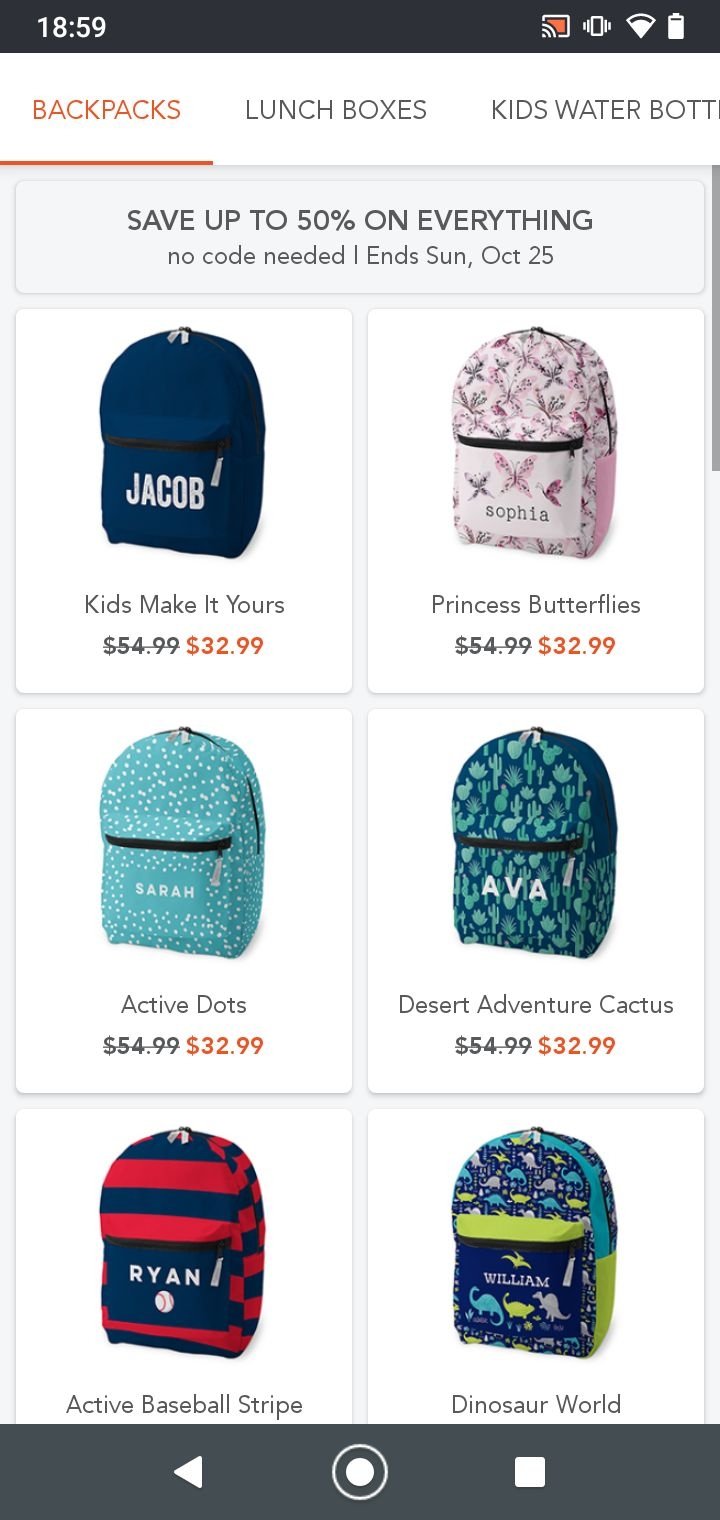Tap the battery icon in the status bar
The width and height of the screenshot is (720, 1520).
tap(676, 27)
